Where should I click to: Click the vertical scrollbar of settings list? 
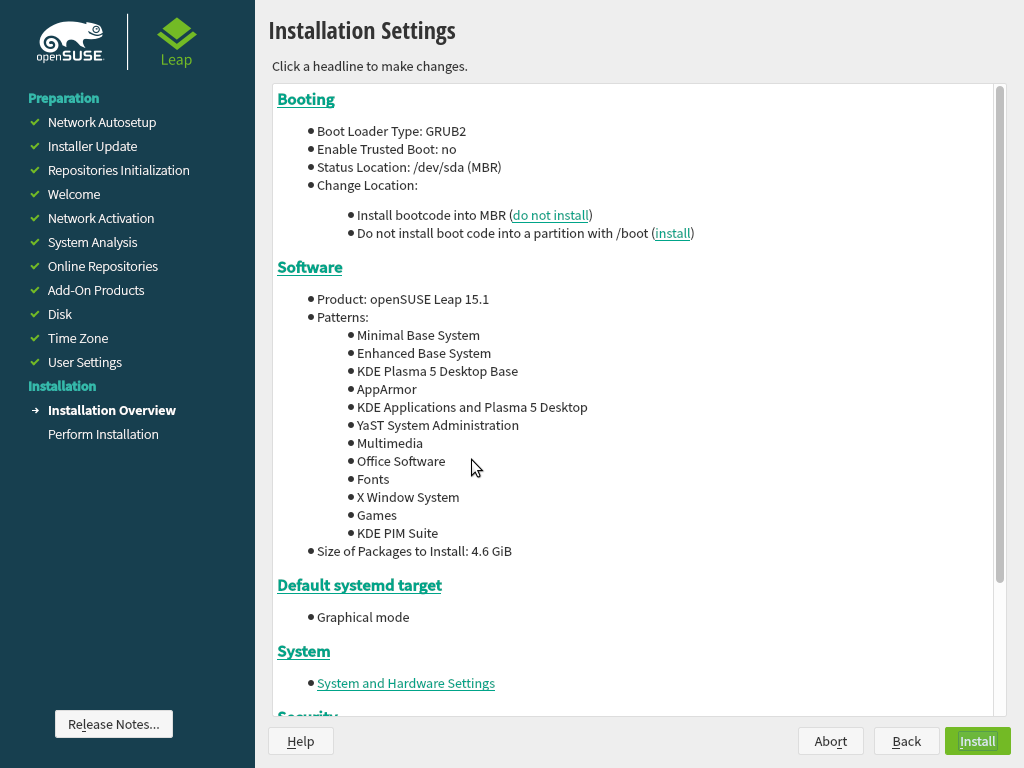click(x=999, y=333)
